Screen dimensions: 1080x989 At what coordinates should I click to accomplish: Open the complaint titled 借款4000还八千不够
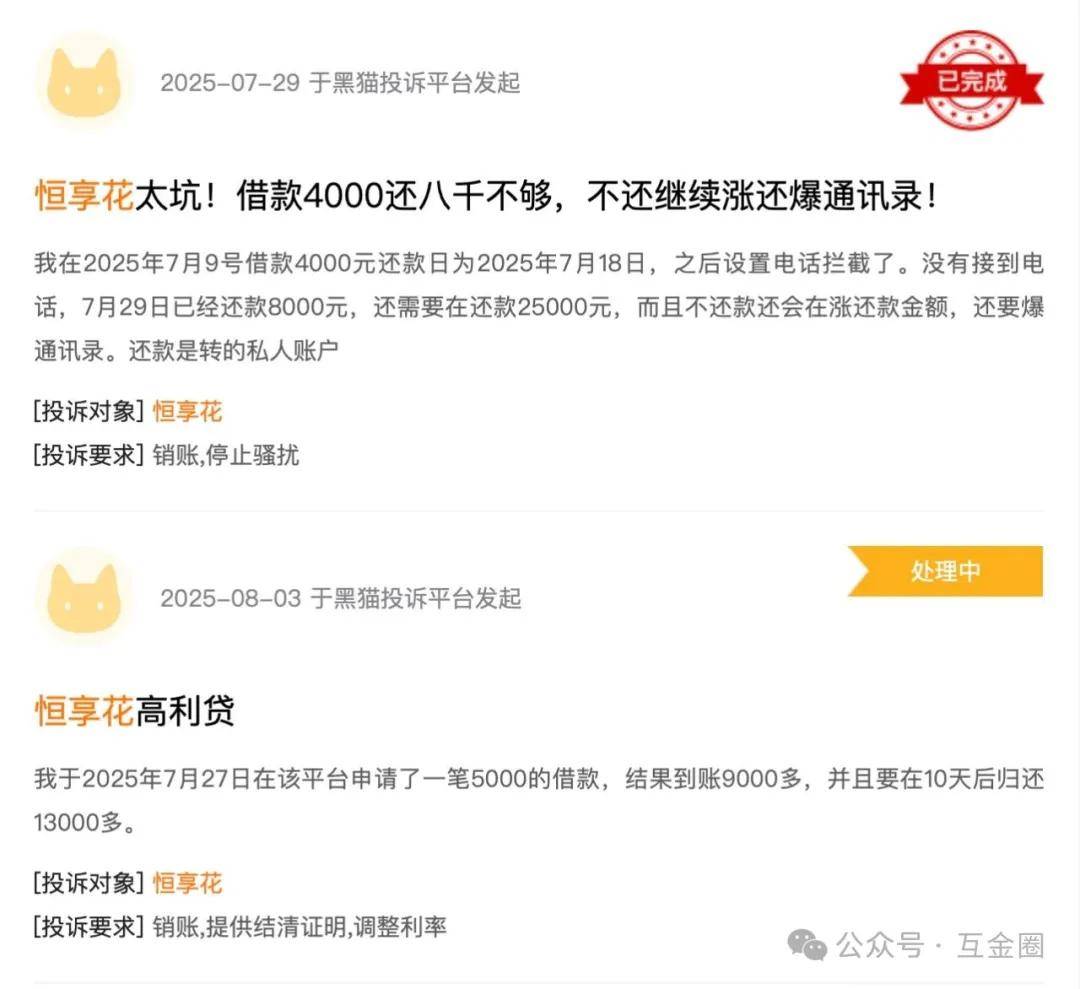coord(486,196)
